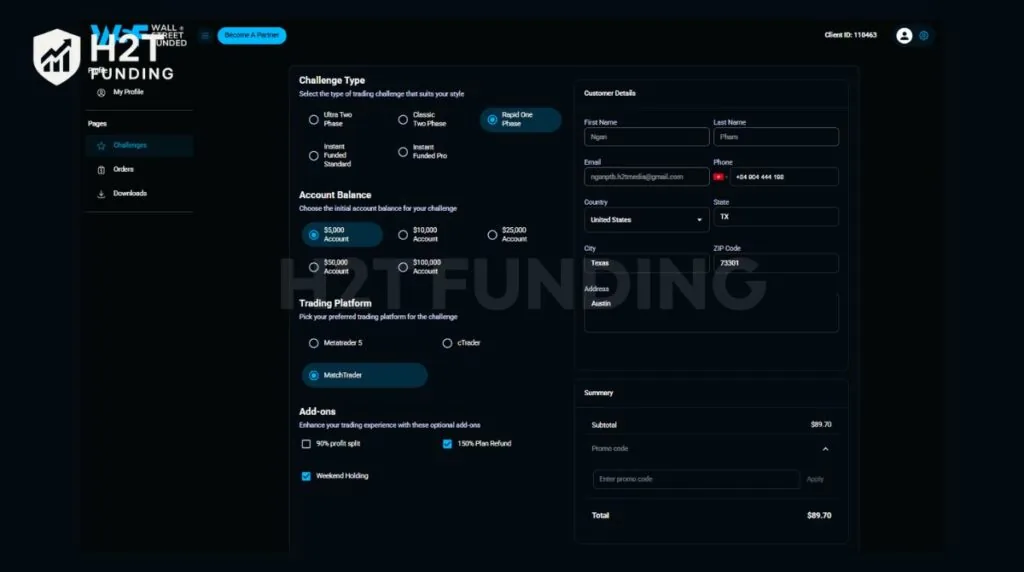The image size is (1024, 572).
Task: Select the My Profile person icon
Action: tap(101, 93)
